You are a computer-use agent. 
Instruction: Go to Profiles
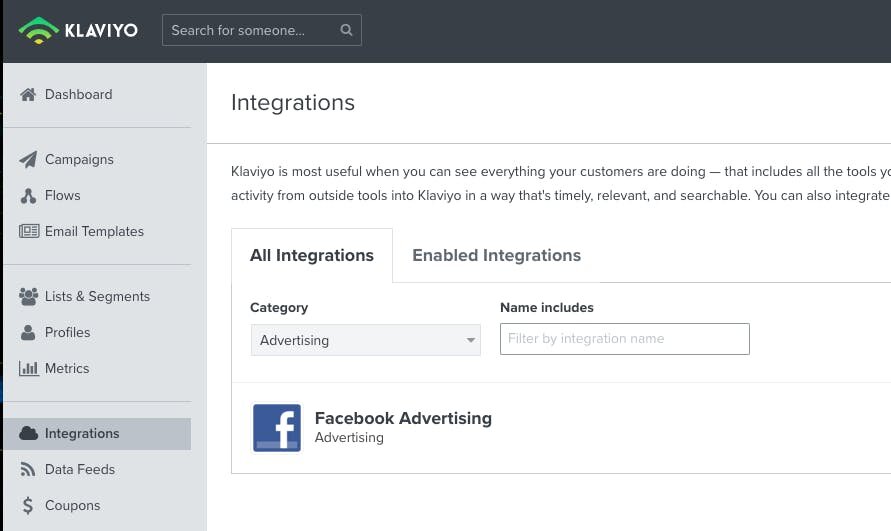[x=67, y=333]
